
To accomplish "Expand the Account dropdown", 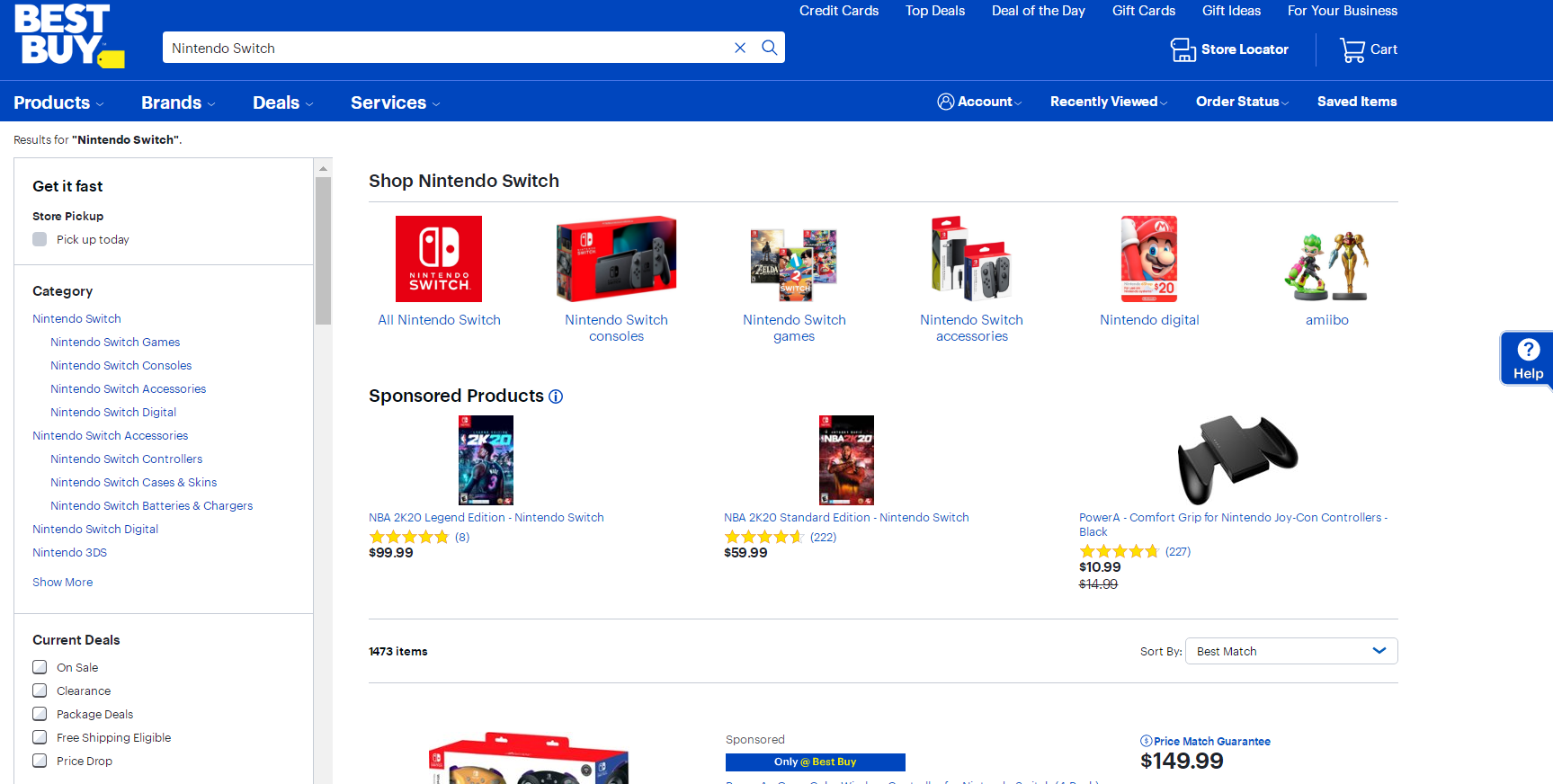I will coord(978,102).
